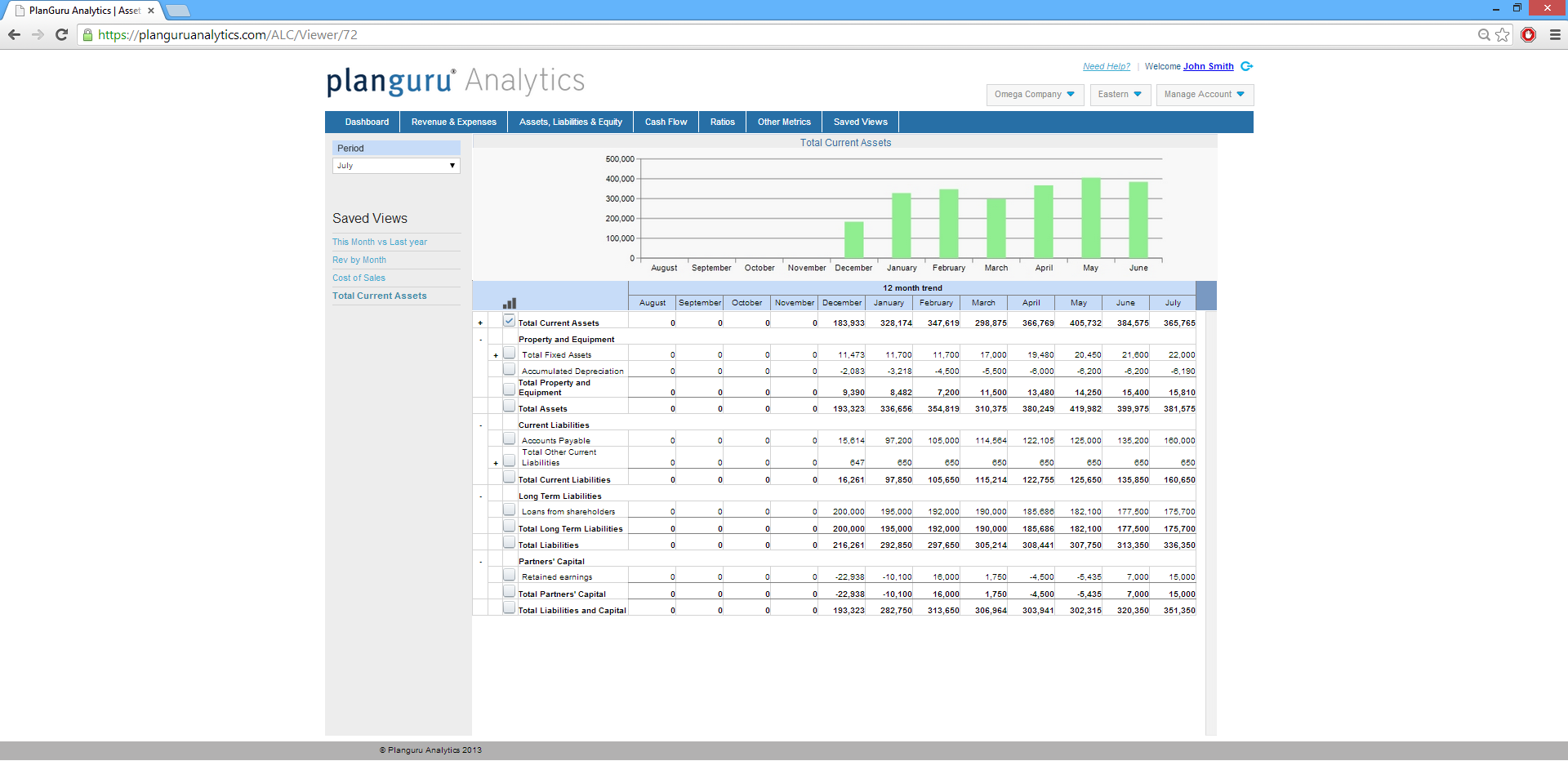
Task: Expand the Total Fixed Assets row
Action: (496, 355)
